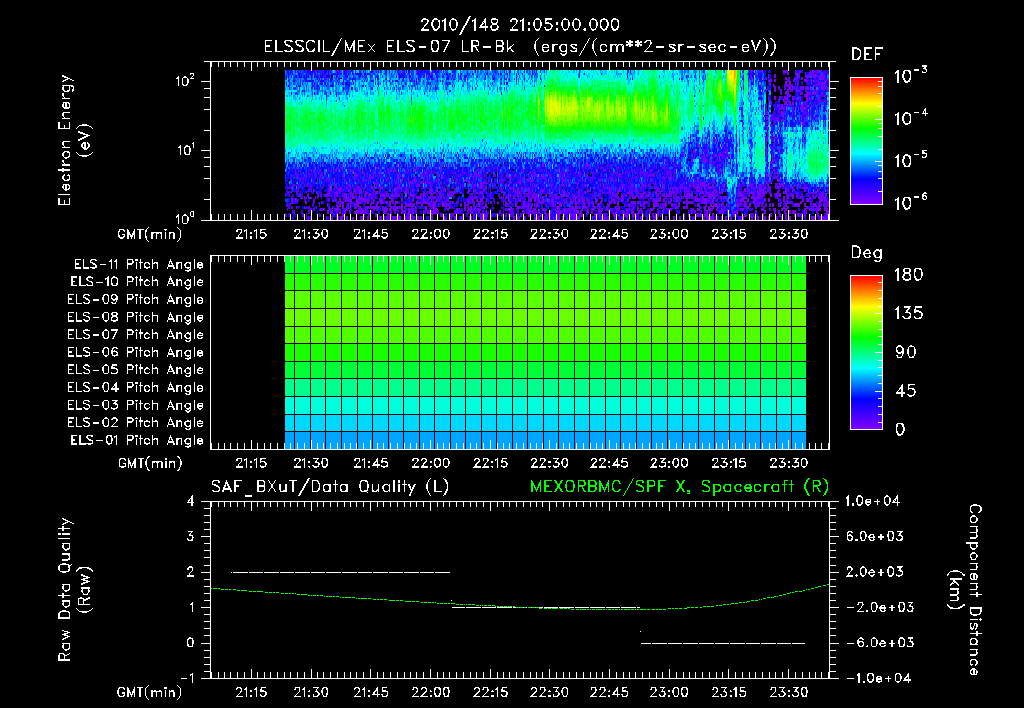
Task: Click the tick label -1 on Raw Data Quality axis
Action: (187, 678)
